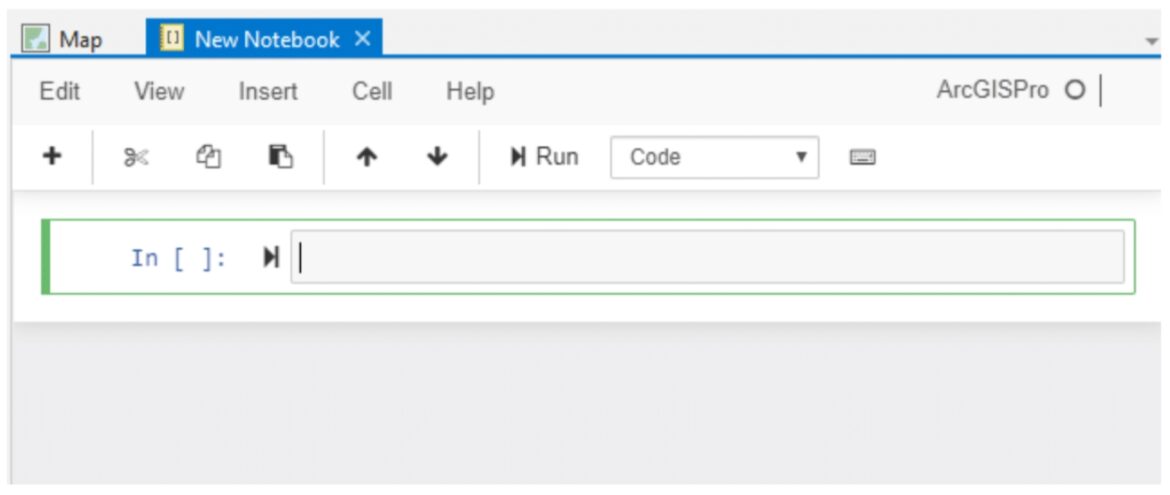Paste cells below icon
1170x495 pixels.
tap(281, 157)
